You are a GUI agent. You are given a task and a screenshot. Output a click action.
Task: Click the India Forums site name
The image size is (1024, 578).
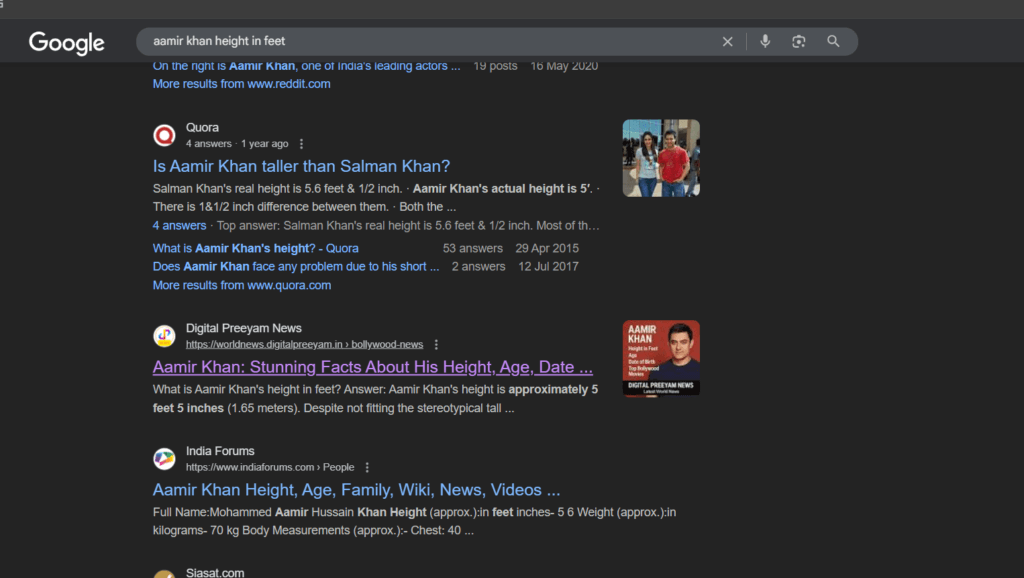click(220, 451)
